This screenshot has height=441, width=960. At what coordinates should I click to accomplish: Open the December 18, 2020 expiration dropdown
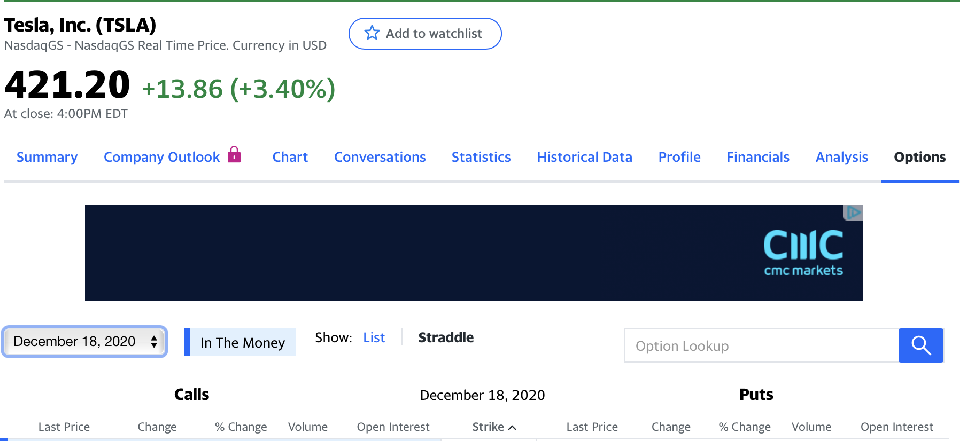[85, 342]
